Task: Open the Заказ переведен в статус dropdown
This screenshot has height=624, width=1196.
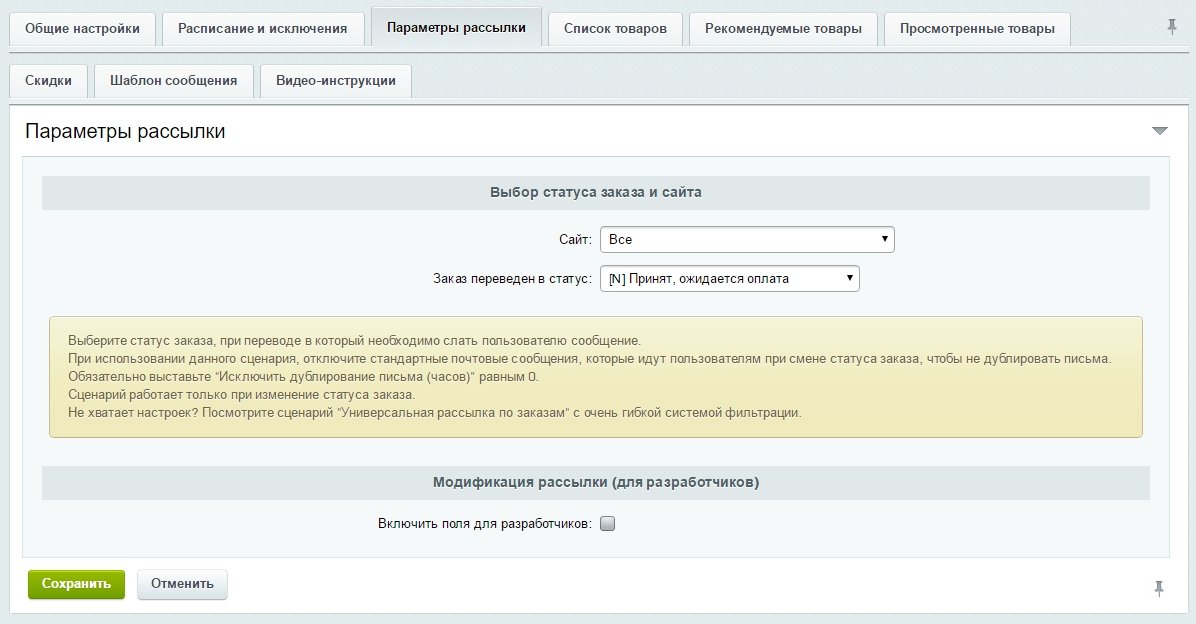Action: [x=730, y=279]
